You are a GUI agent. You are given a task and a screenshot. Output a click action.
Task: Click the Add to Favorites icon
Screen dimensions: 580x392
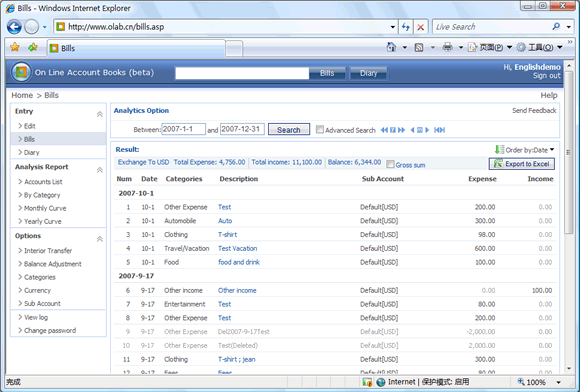coord(33,47)
